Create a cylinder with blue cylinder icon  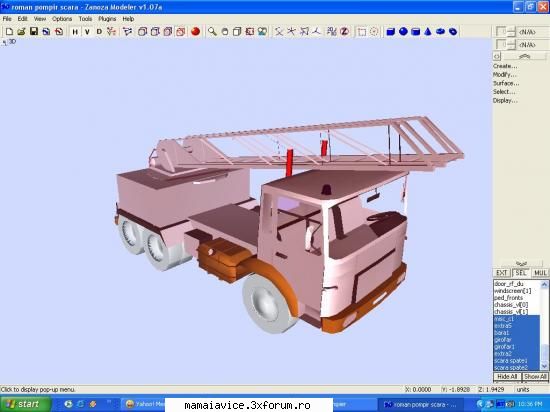click(416, 32)
